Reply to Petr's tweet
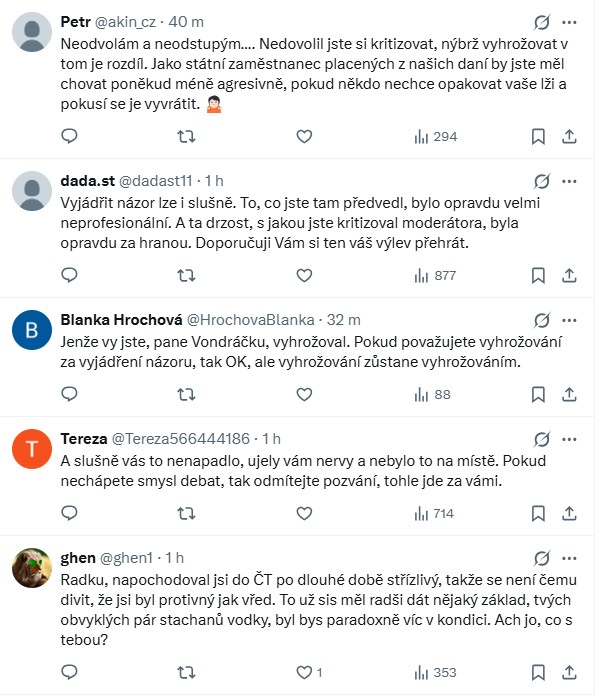The image size is (608, 696). click(69, 136)
